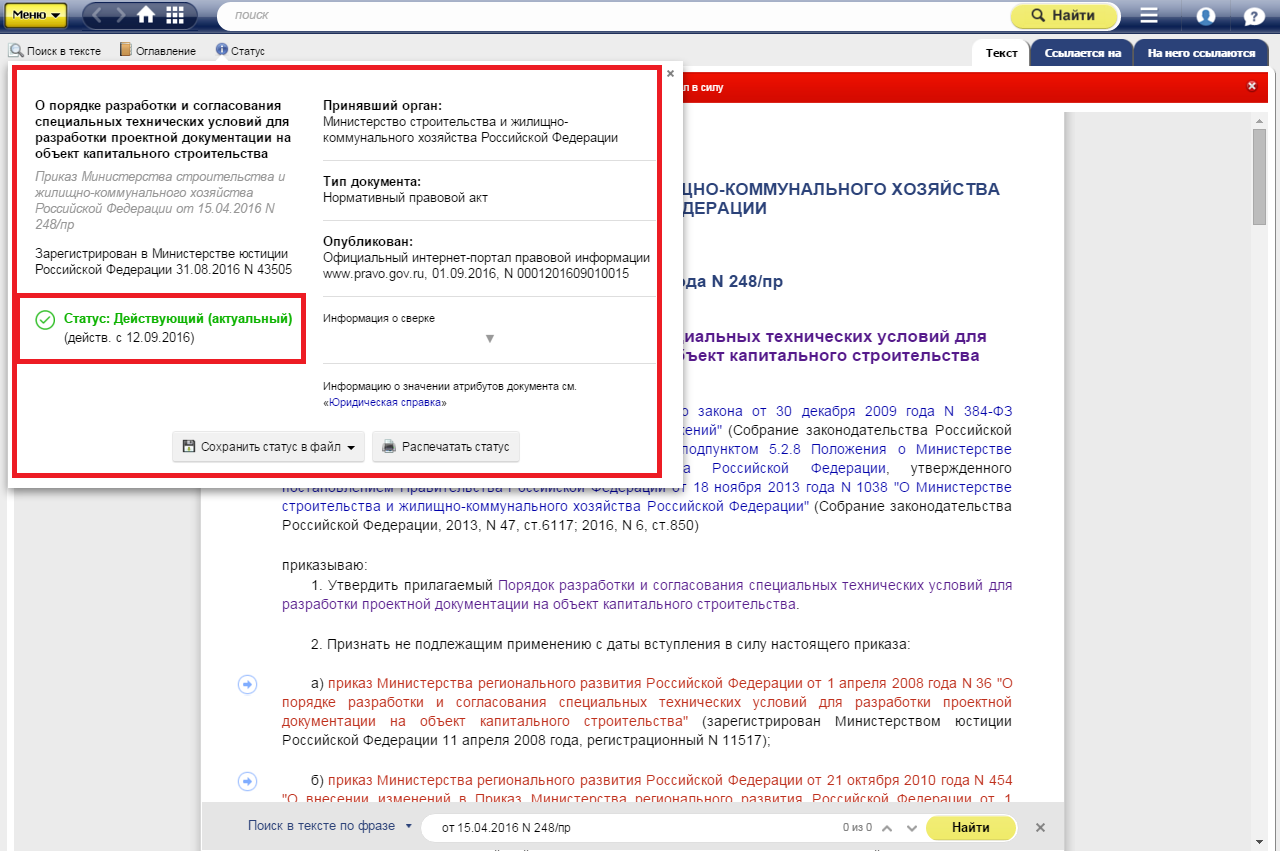Expand Информация о сверке section
The width and height of the screenshot is (1280, 851).
coord(489,338)
